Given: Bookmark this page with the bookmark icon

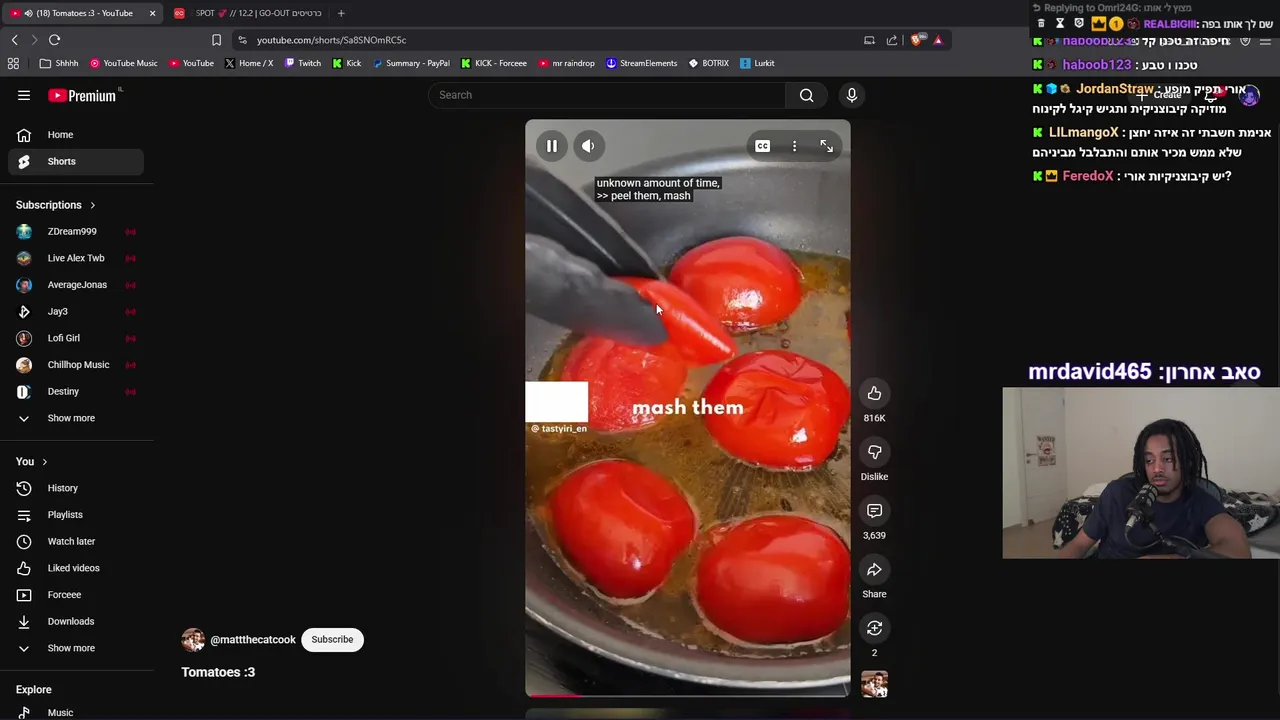Looking at the screenshot, I should click(x=216, y=40).
